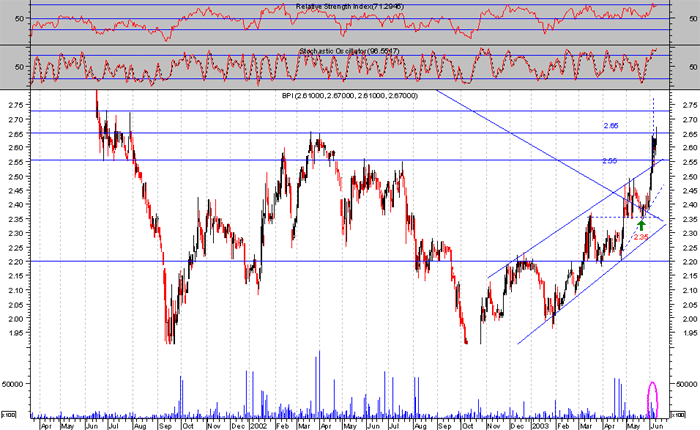Click the green up arrow marker
The width and height of the screenshot is (700, 430).
642,225
